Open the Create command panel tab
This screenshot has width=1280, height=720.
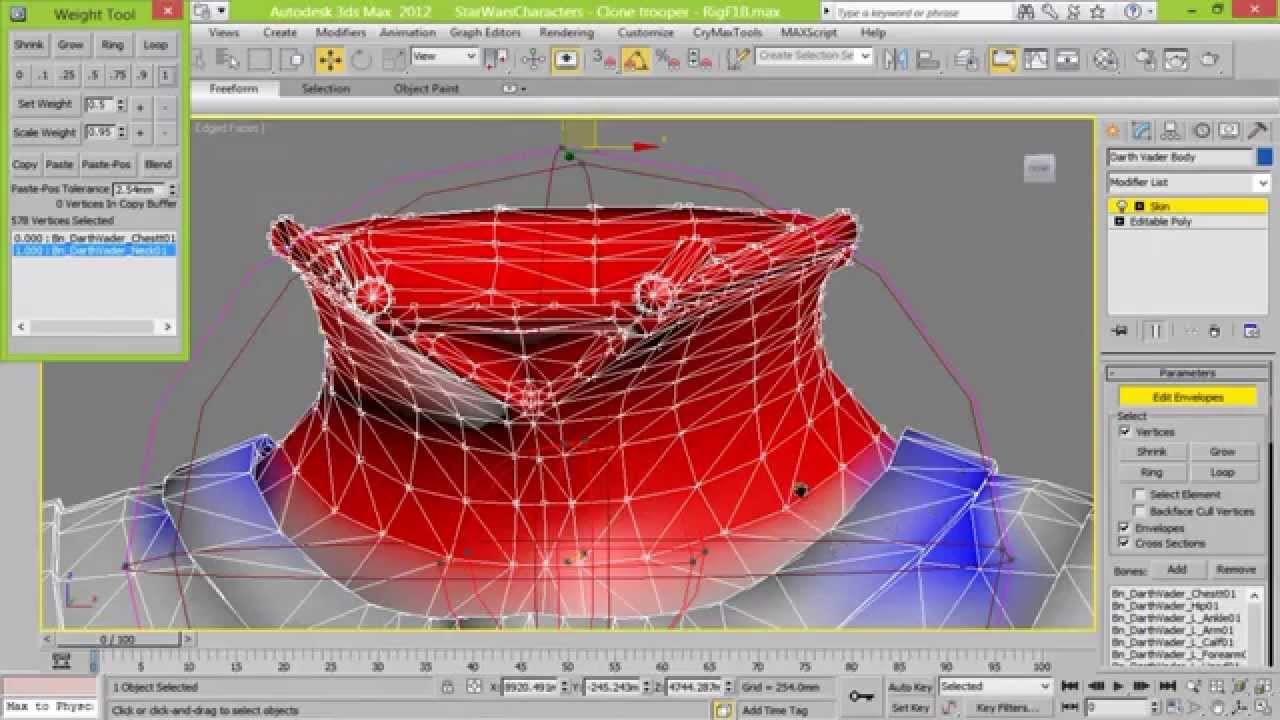pos(1112,131)
